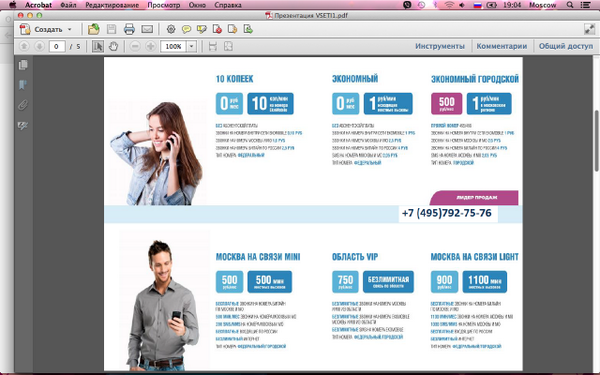Viewport: 600px width, 375px height.
Task: Save the file using the floppy icon
Action: click(x=111, y=29)
